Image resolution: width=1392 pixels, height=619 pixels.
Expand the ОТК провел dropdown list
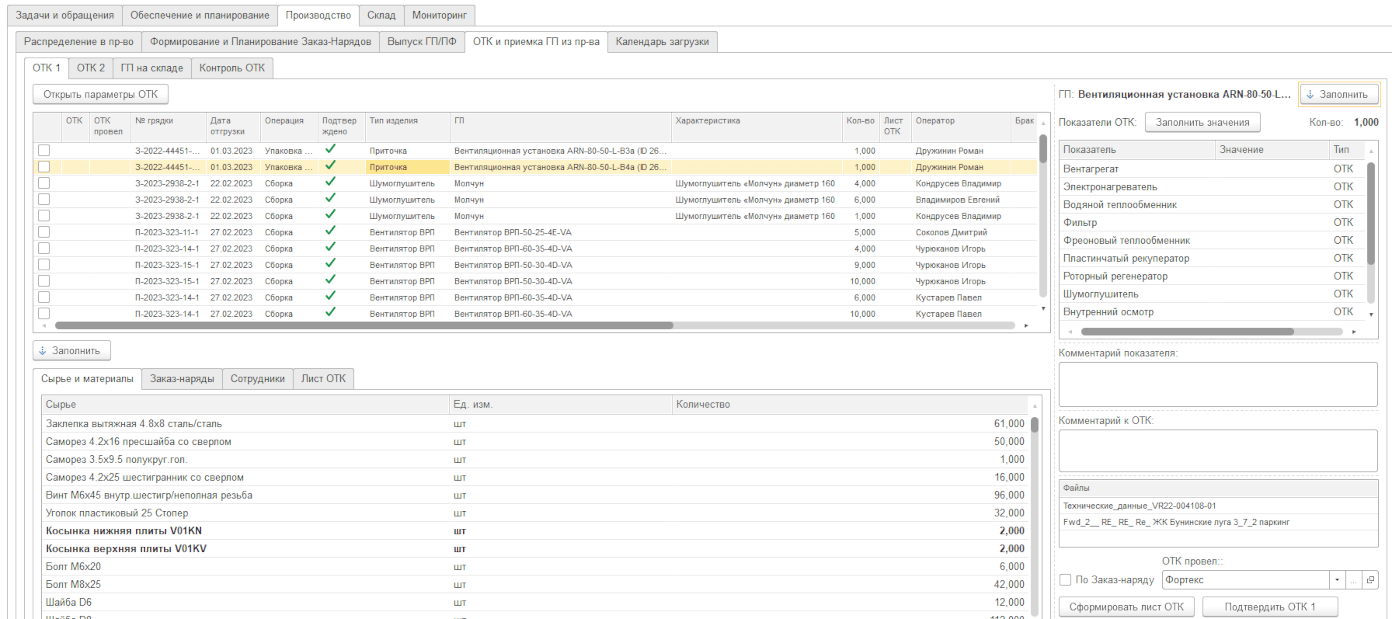coord(1337,580)
